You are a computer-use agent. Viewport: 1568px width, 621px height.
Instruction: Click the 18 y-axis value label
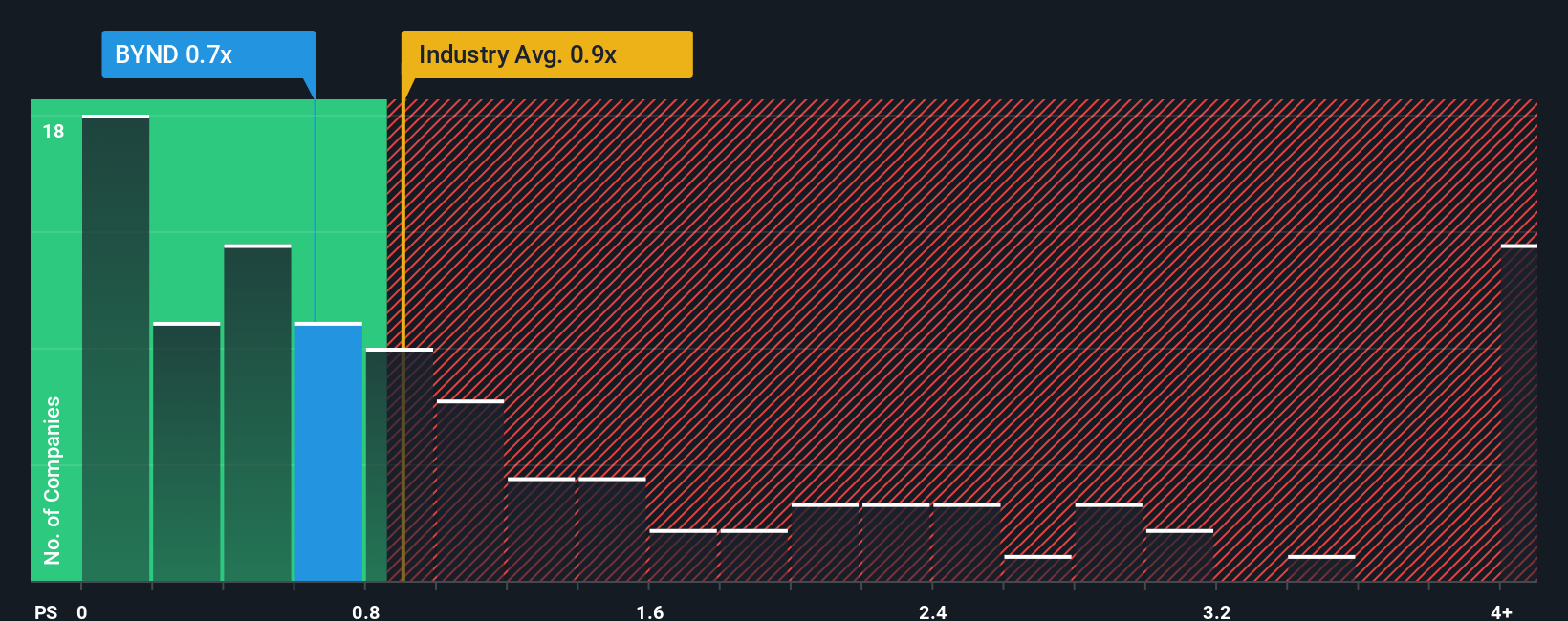(x=54, y=131)
